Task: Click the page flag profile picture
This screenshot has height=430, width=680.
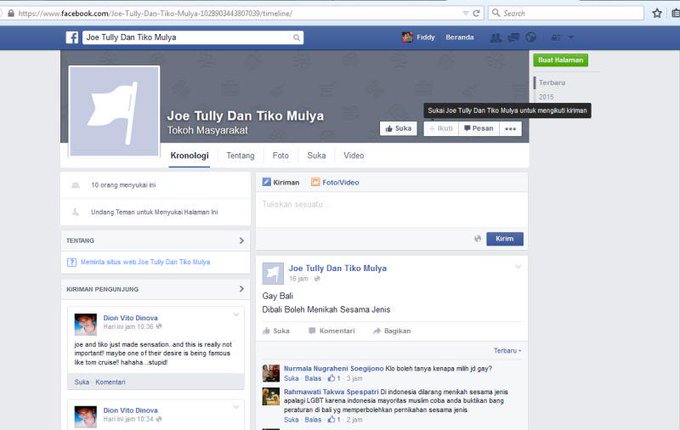Action: [x=114, y=111]
